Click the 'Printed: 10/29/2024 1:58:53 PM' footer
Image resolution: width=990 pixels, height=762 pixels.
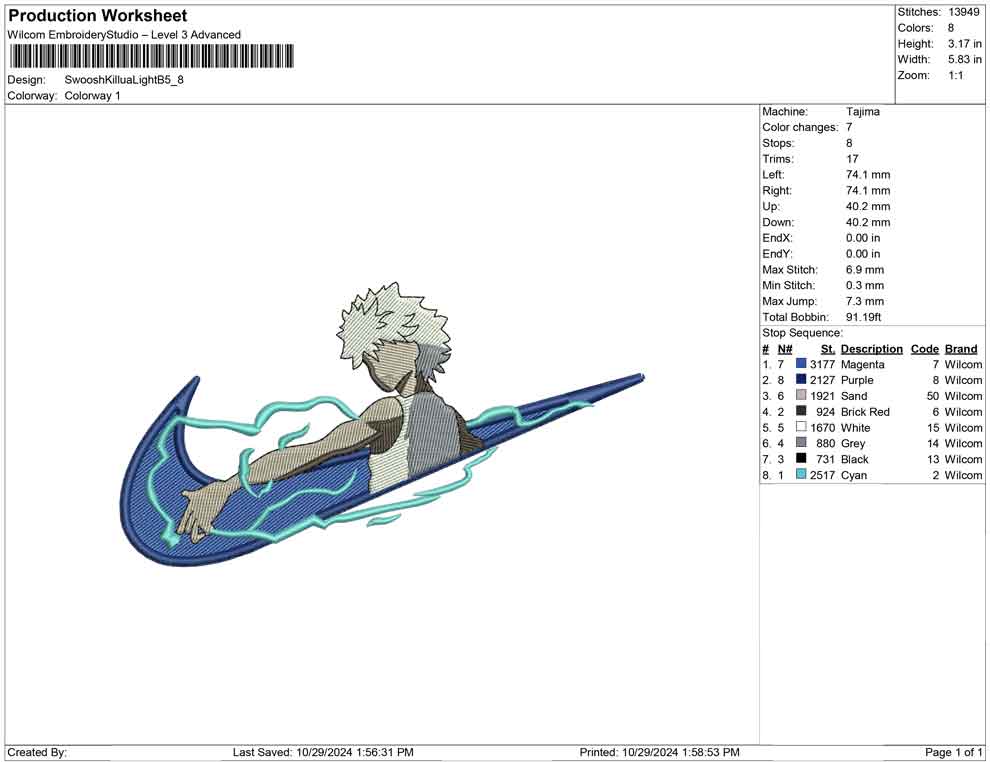click(x=660, y=752)
